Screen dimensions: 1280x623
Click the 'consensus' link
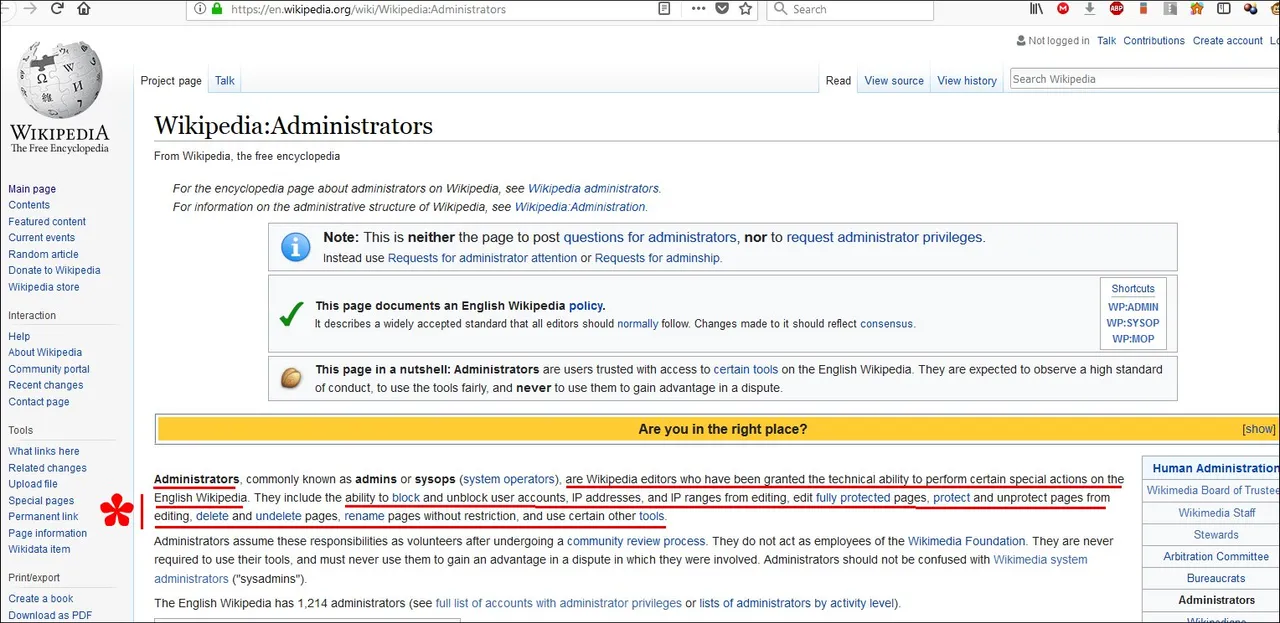point(886,324)
